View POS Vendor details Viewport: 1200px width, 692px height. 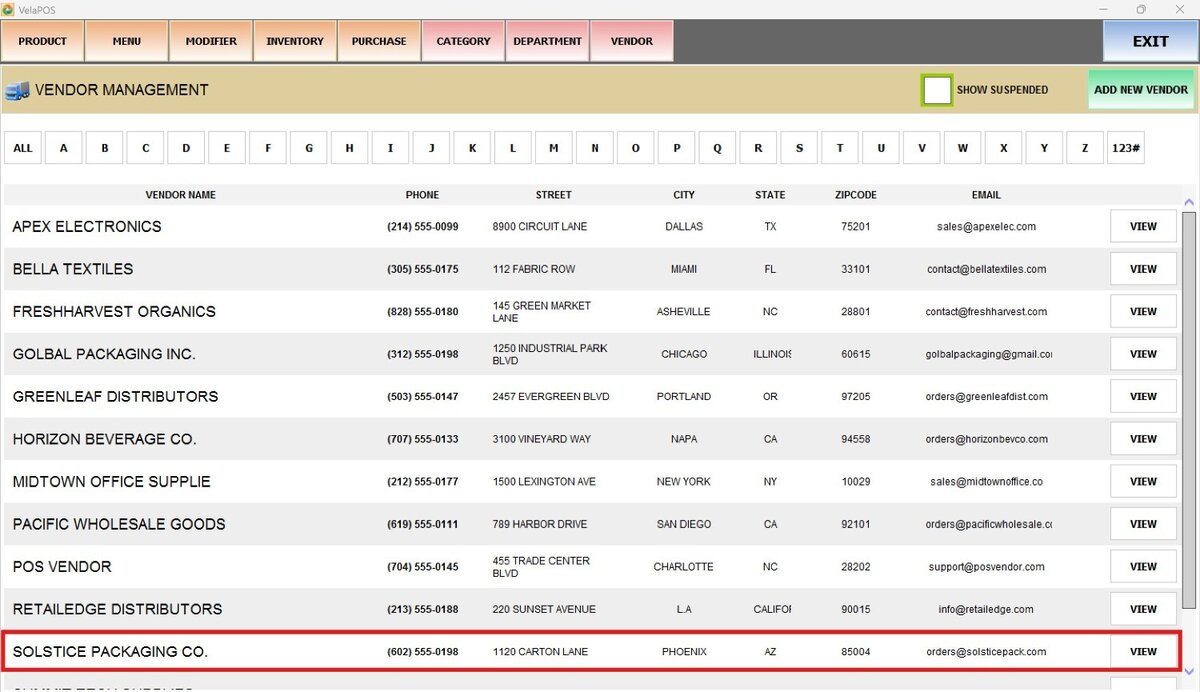click(x=1143, y=567)
